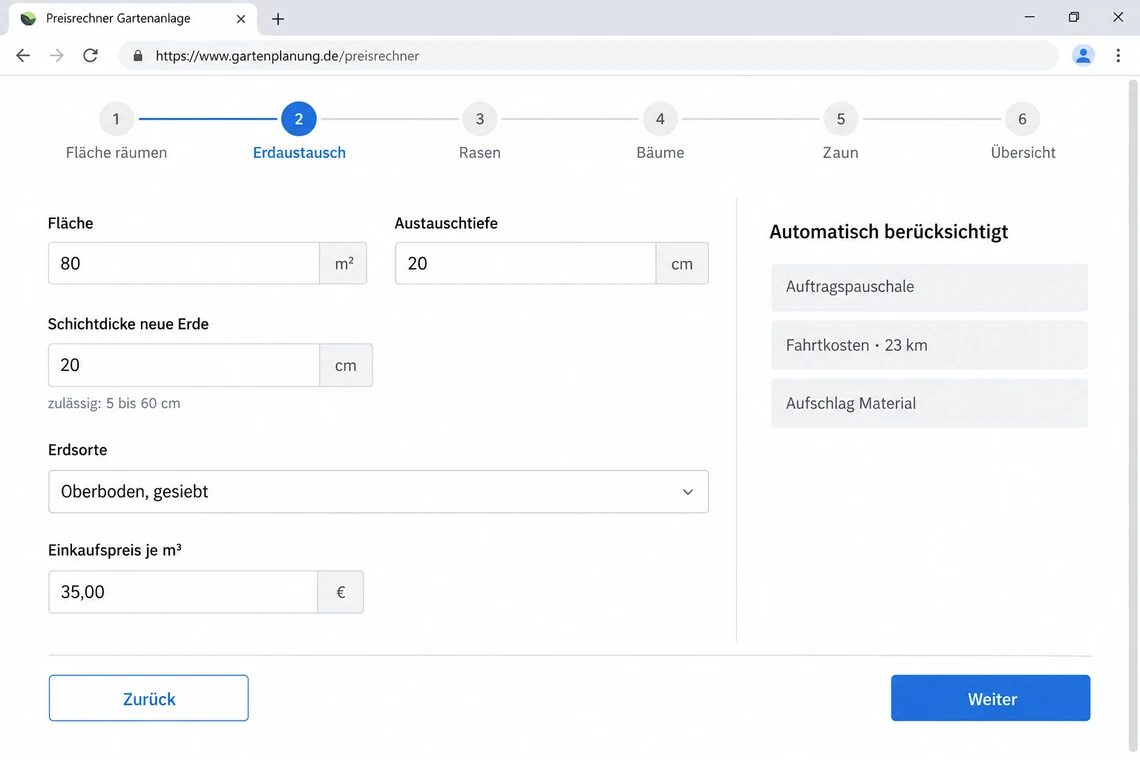Viewport: 1140px width, 760px height.
Task: Click the tab's leaf favicon
Action: tap(28, 18)
